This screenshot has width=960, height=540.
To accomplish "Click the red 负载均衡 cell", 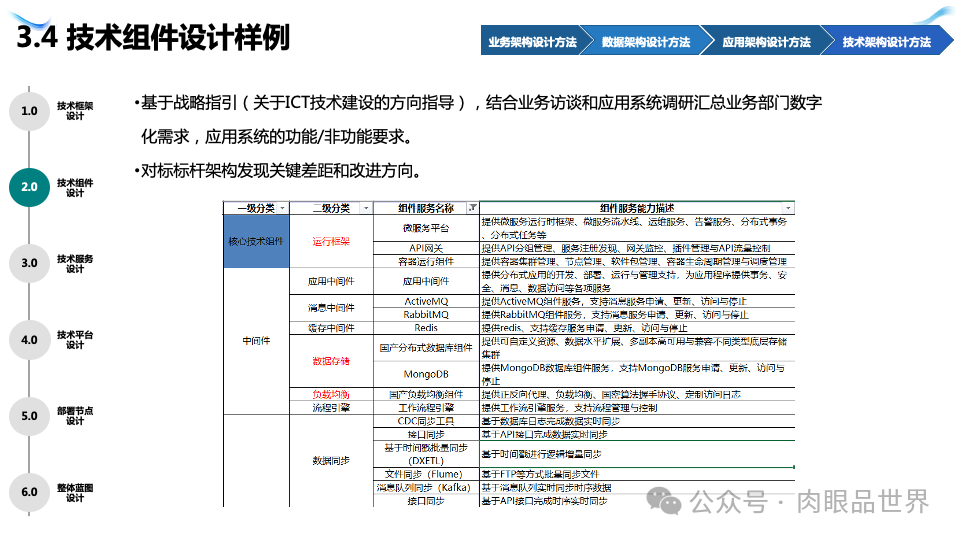I will pyautogui.click(x=331, y=394).
